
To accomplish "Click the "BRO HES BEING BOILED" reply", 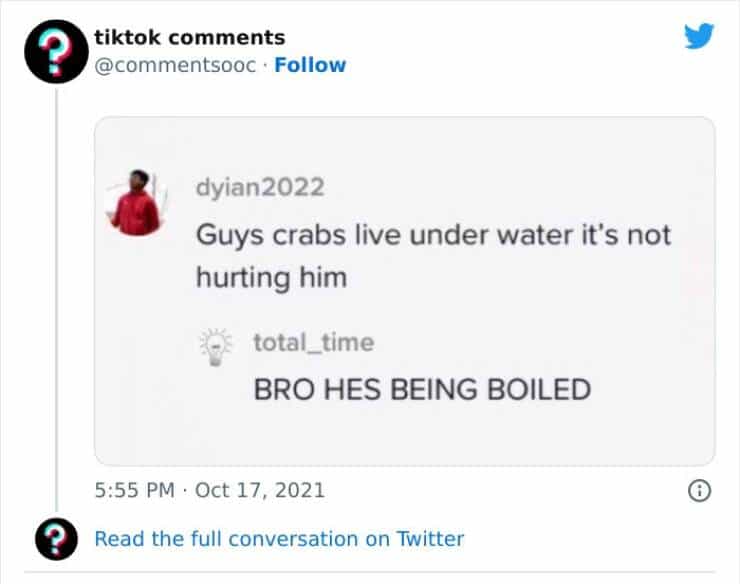I will tap(422, 388).
